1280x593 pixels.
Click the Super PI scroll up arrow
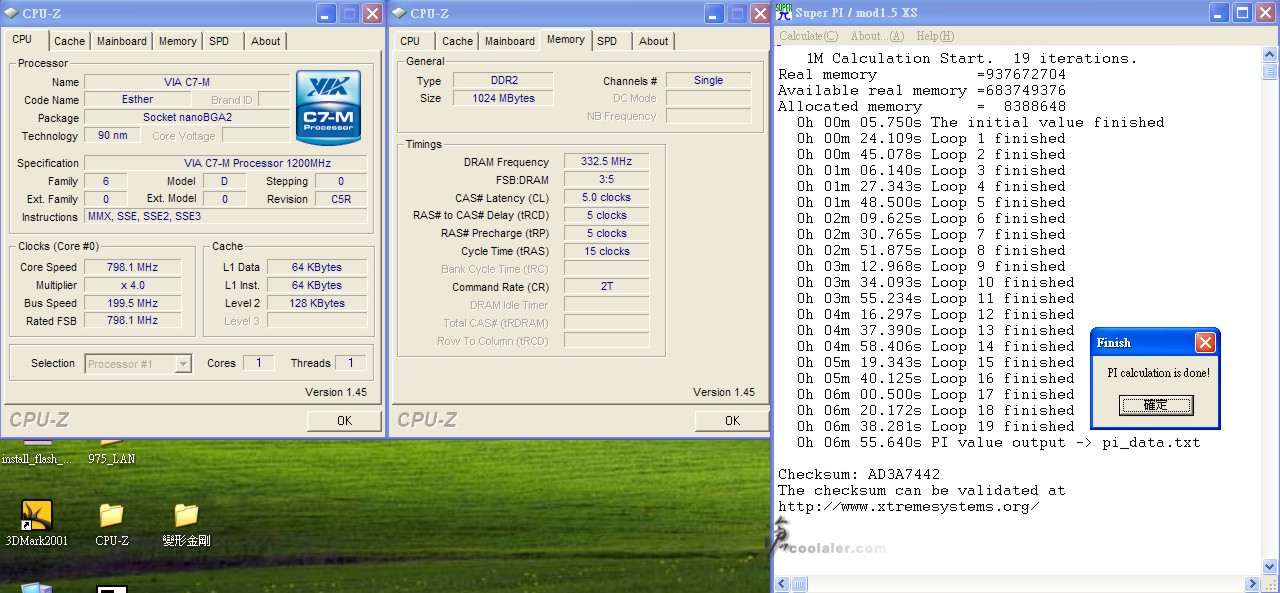1270,54
